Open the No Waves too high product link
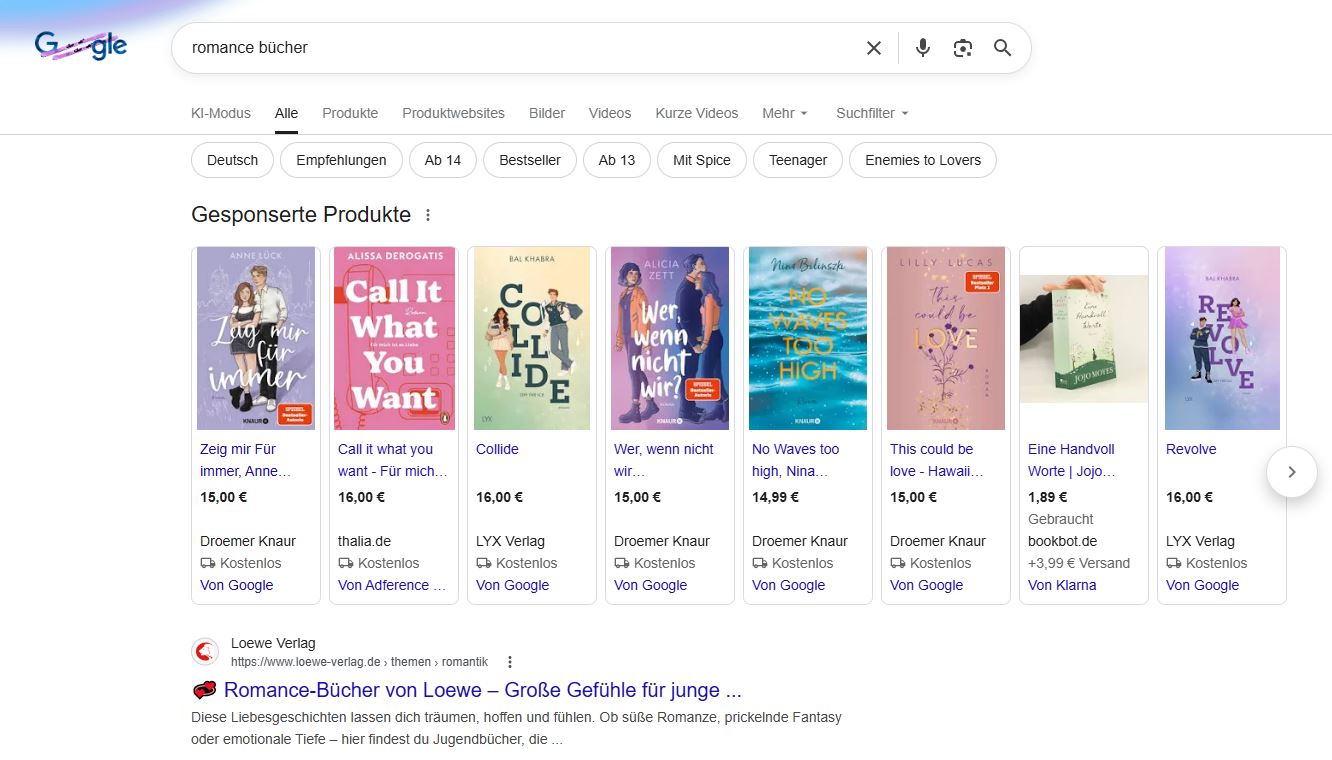This screenshot has width=1332, height=760. pyautogui.click(x=795, y=460)
